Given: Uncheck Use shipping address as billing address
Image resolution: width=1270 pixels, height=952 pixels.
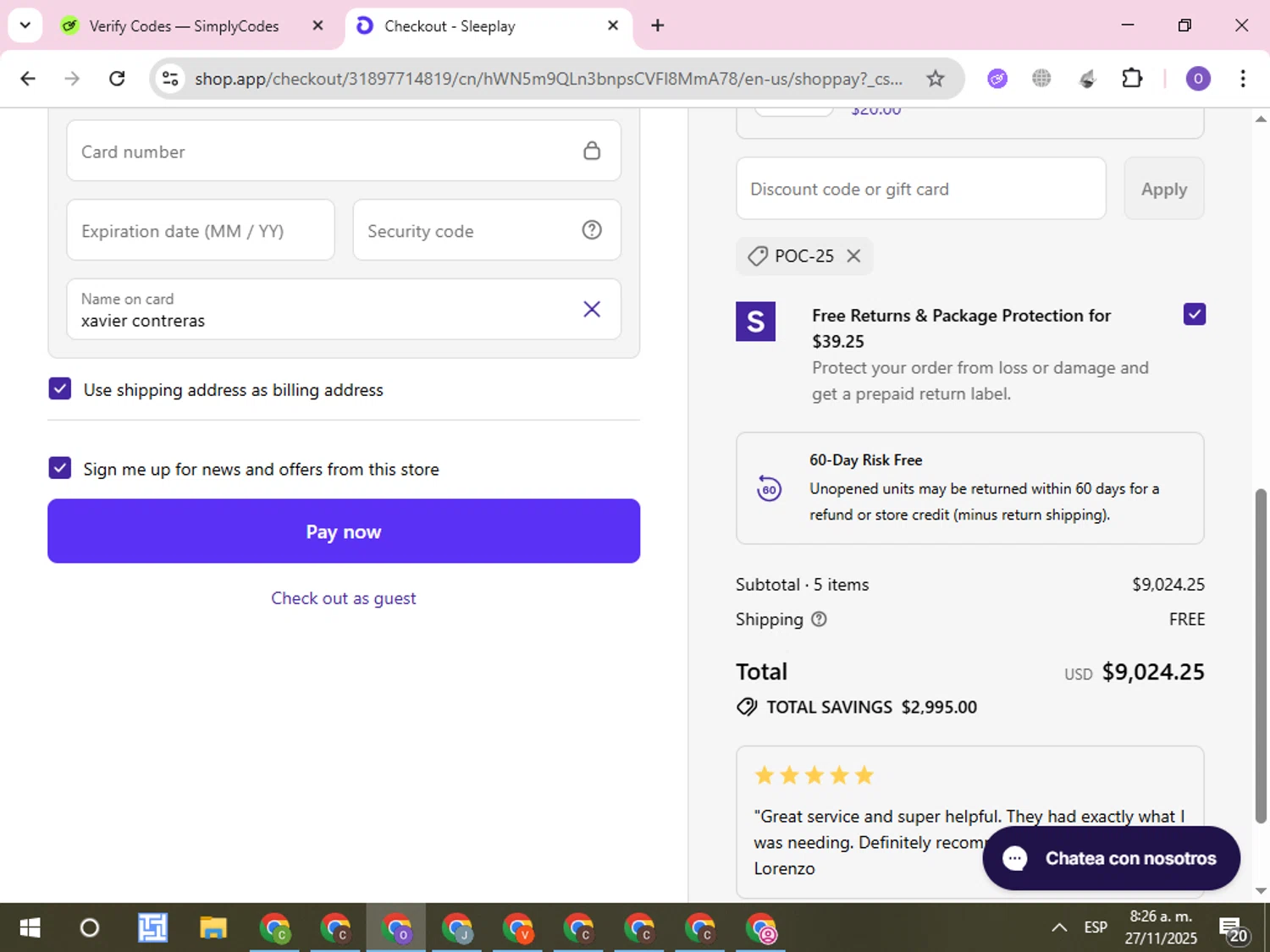Looking at the screenshot, I should click(59, 388).
